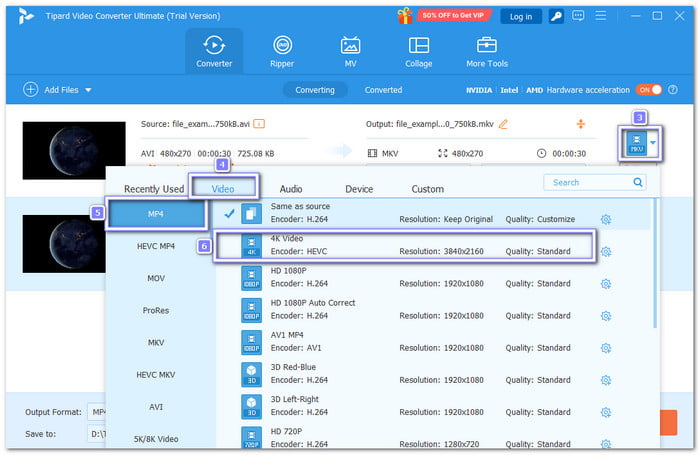Click the search magnifier icon
Screen dimensions: 700x455
point(638,182)
